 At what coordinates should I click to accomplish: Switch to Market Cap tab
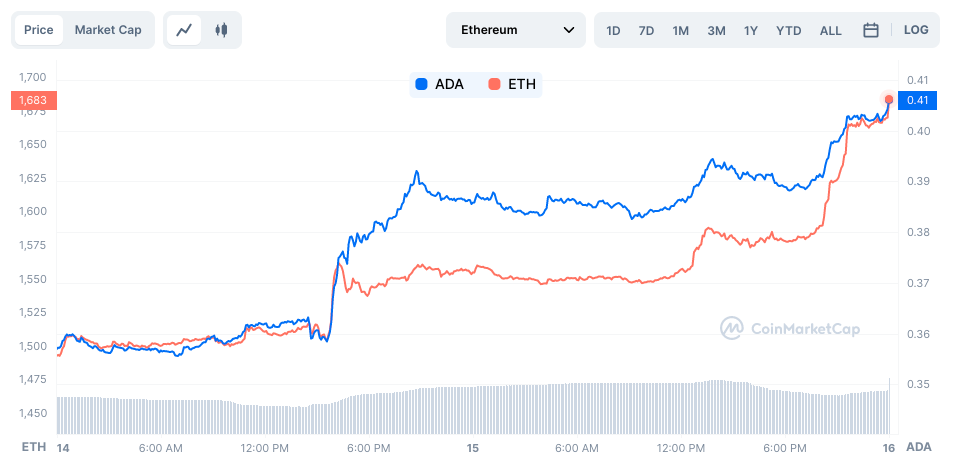(x=108, y=30)
